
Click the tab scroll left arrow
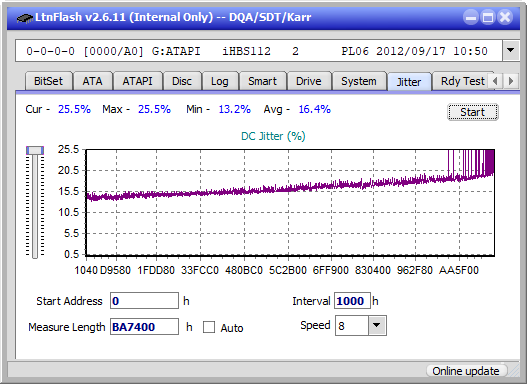tap(495, 81)
